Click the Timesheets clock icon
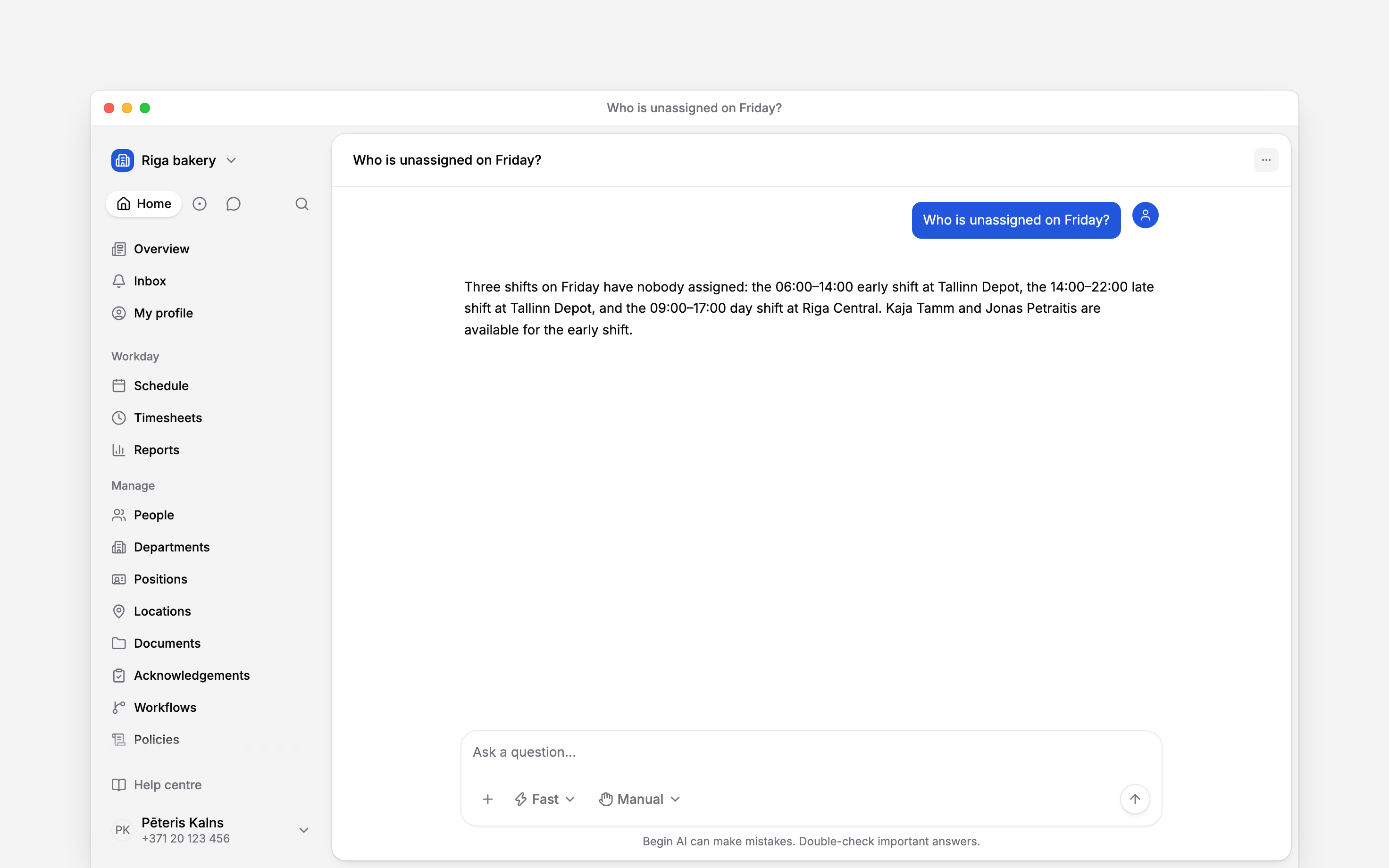This screenshot has width=1389, height=868. tap(119, 418)
